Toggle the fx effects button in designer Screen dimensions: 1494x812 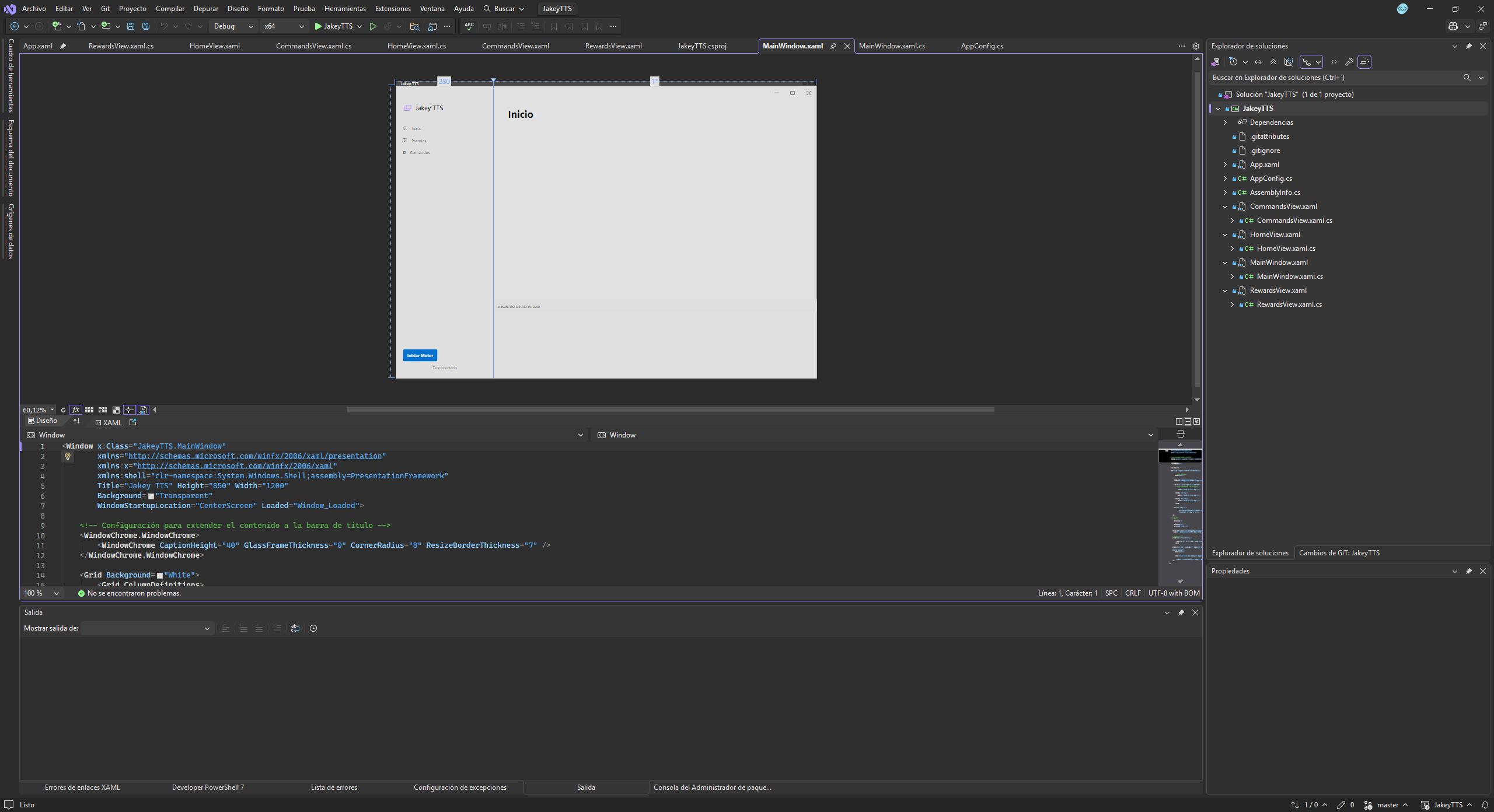[76, 410]
